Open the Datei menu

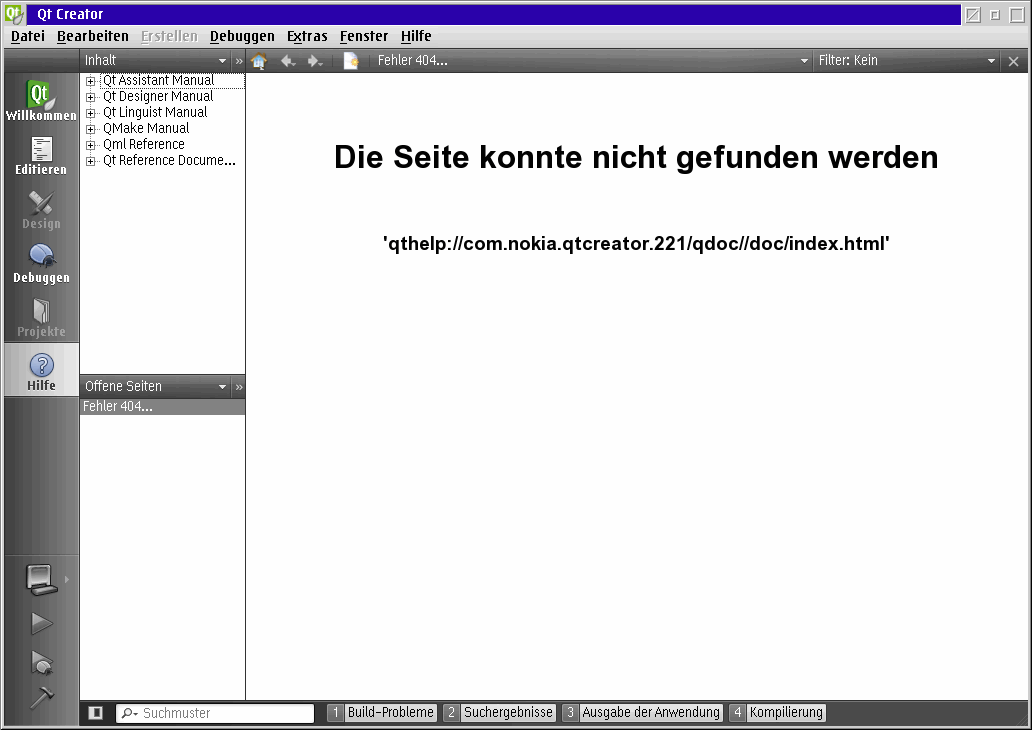tap(28, 36)
